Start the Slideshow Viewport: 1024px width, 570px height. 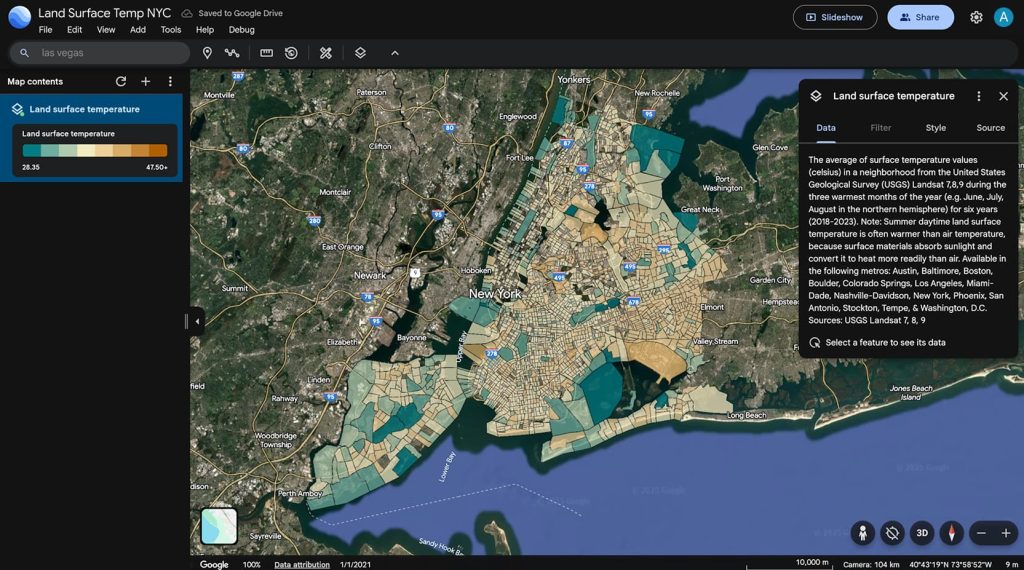tap(834, 17)
